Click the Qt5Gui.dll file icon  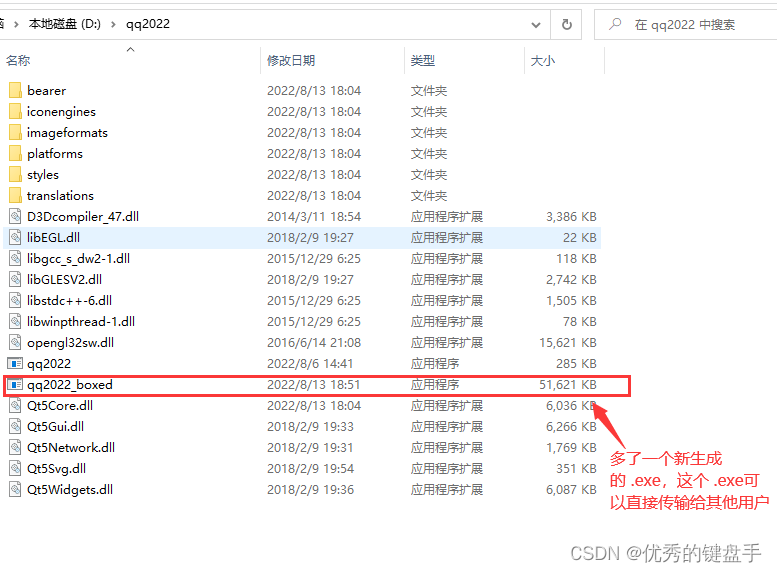tap(15, 426)
